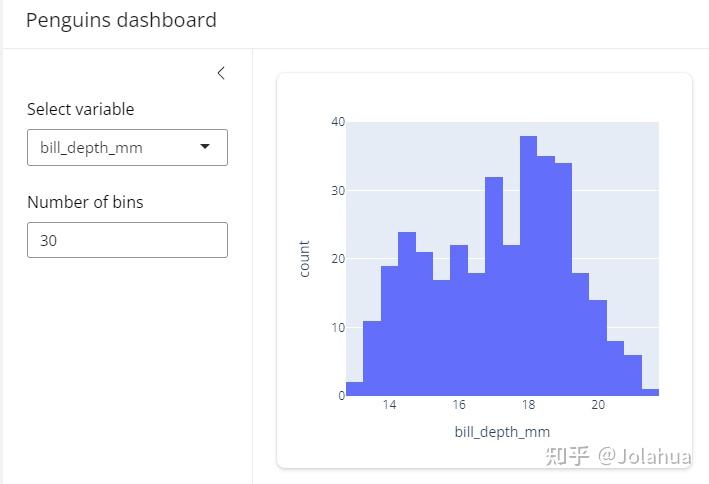Click the x-axis tick label 18

pos(529,404)
